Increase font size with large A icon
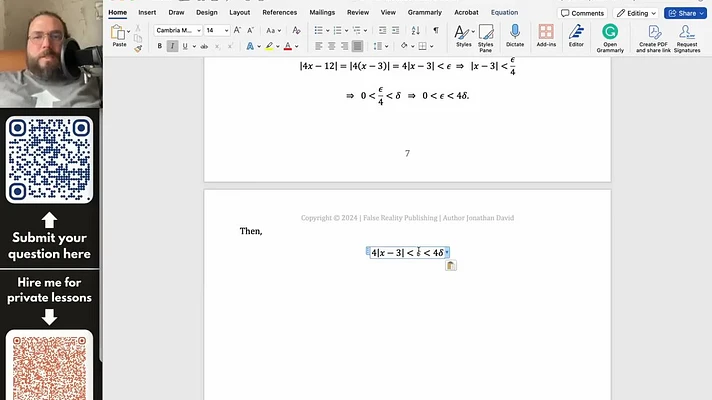712x400 pixels. point(237,30)
